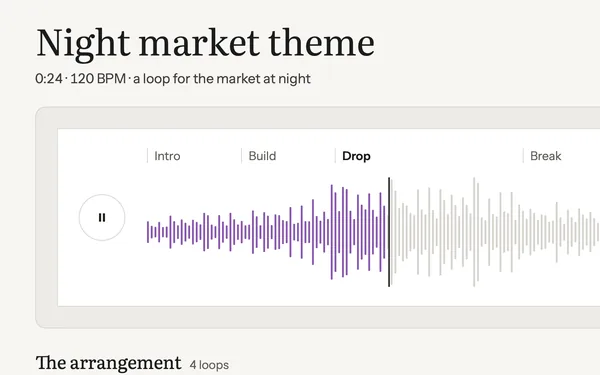Click the black playhead line on waveform

click(389, 232)
